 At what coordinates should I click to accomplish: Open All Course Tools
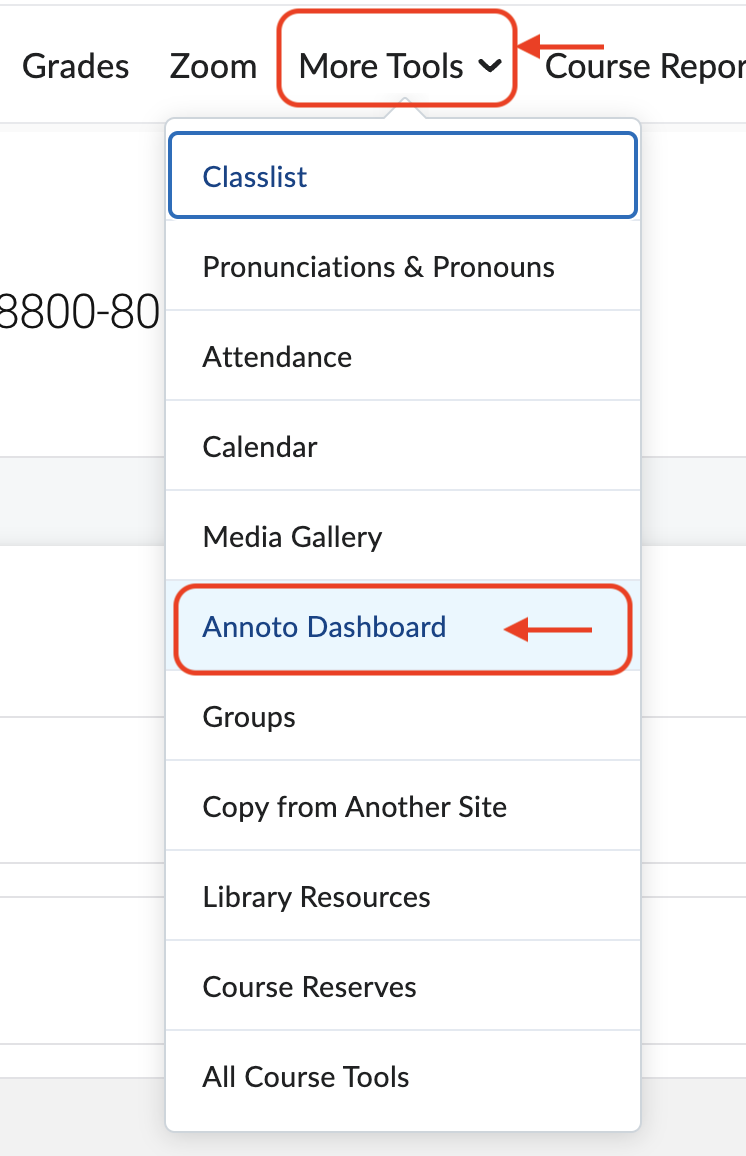(305, 1076)
